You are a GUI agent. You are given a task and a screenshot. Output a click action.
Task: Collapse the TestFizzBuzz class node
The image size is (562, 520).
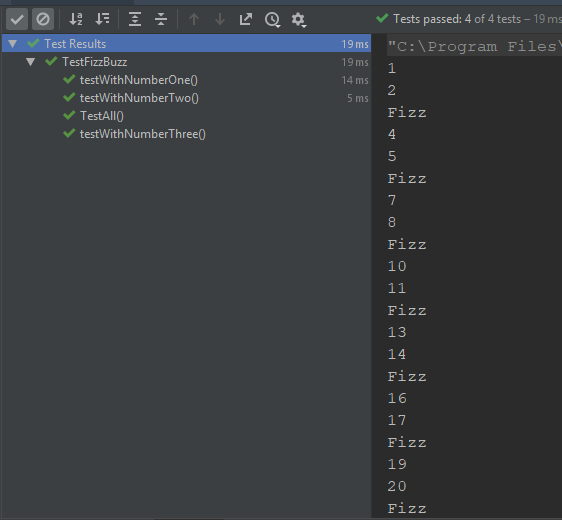point(30,62)
